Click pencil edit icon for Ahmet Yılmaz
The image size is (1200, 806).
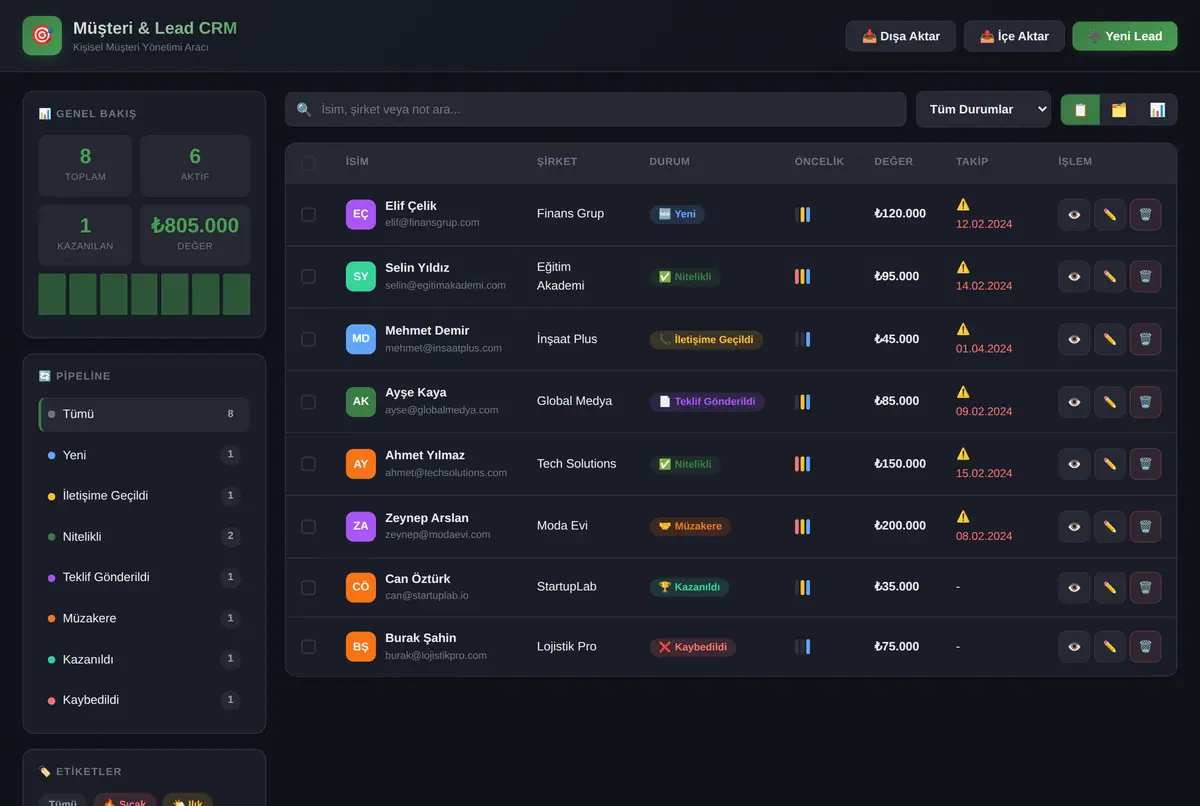[x=1110, y=464]
